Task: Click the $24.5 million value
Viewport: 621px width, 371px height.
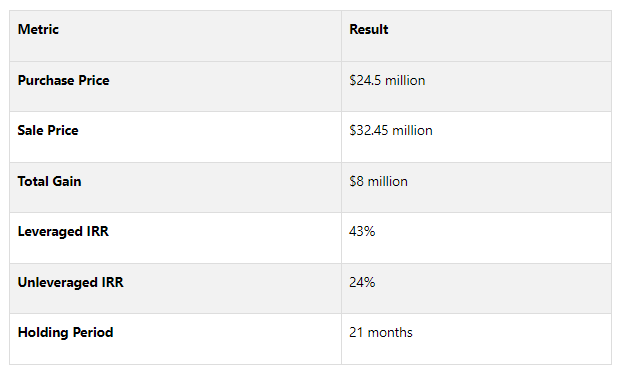Action: 387,81
